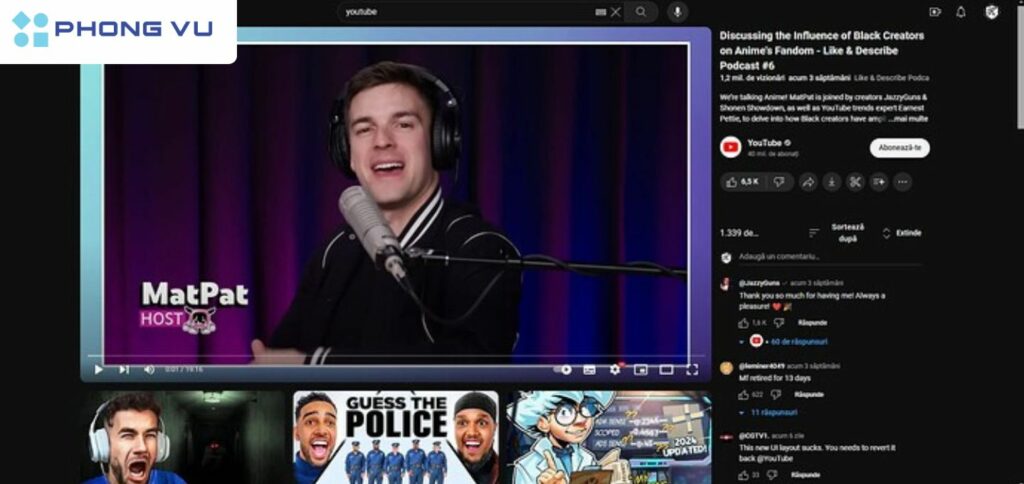Create a clip with scissors icon
Screen dimensions: 1024x484
coord(855,182)
